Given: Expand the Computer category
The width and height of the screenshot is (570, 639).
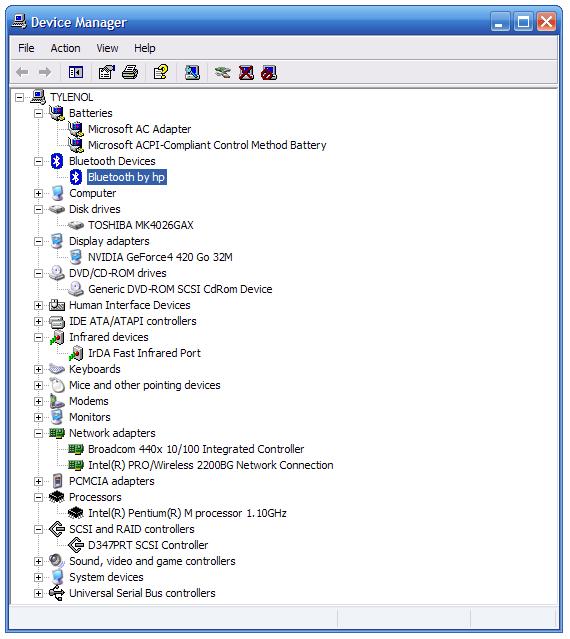Looking at the screenshot, I should (38, 193).
